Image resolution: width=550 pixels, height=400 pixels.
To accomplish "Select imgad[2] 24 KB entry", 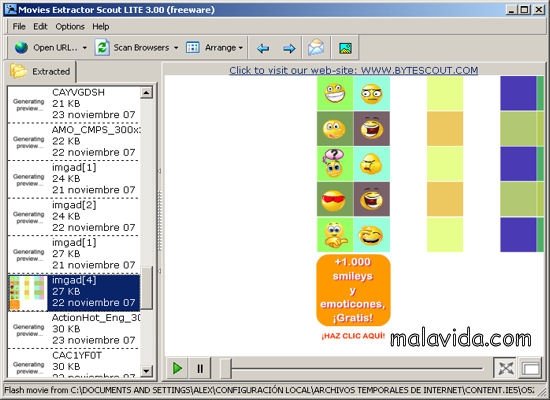I will tap(74, 216).
